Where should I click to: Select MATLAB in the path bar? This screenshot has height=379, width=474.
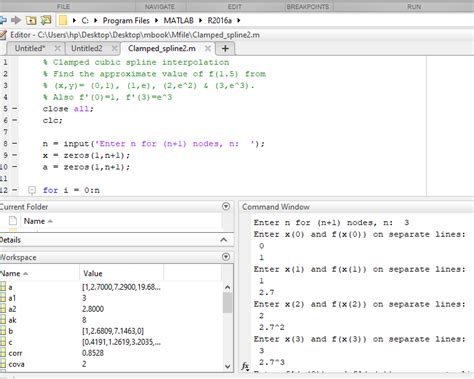[178, 21]
